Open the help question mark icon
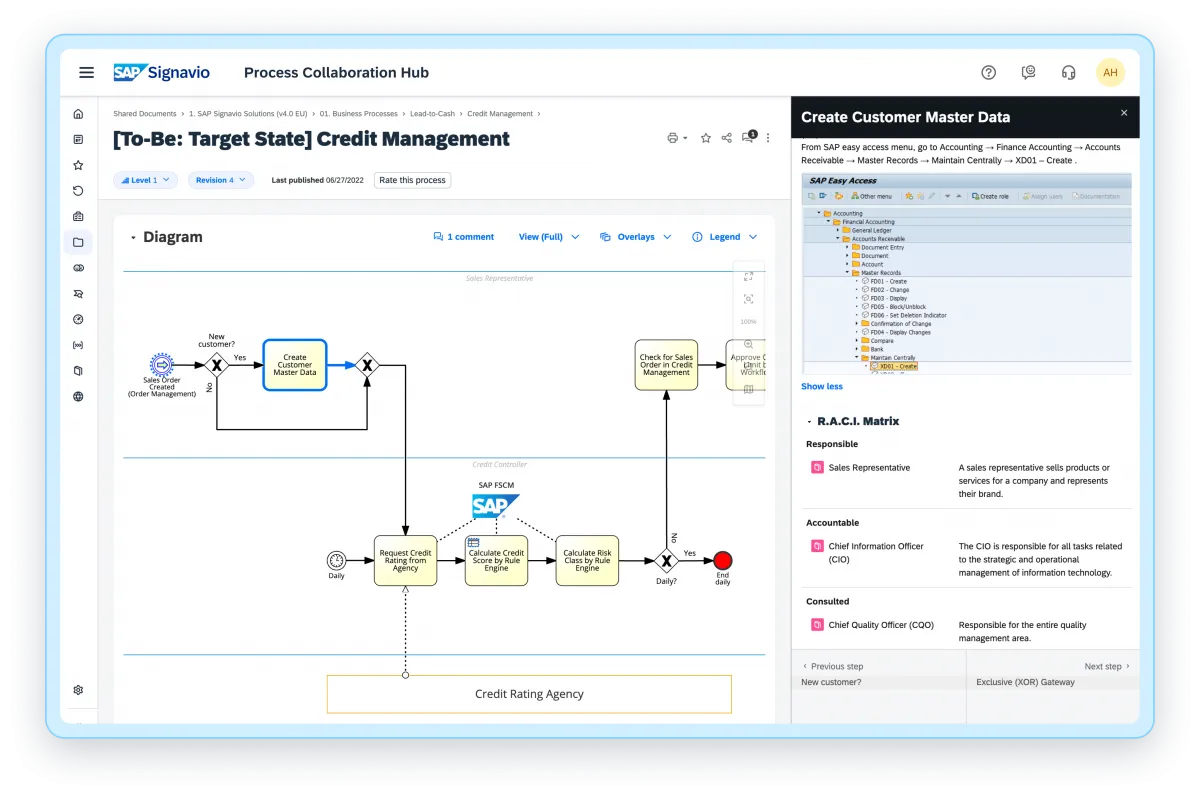 [989, 72]
